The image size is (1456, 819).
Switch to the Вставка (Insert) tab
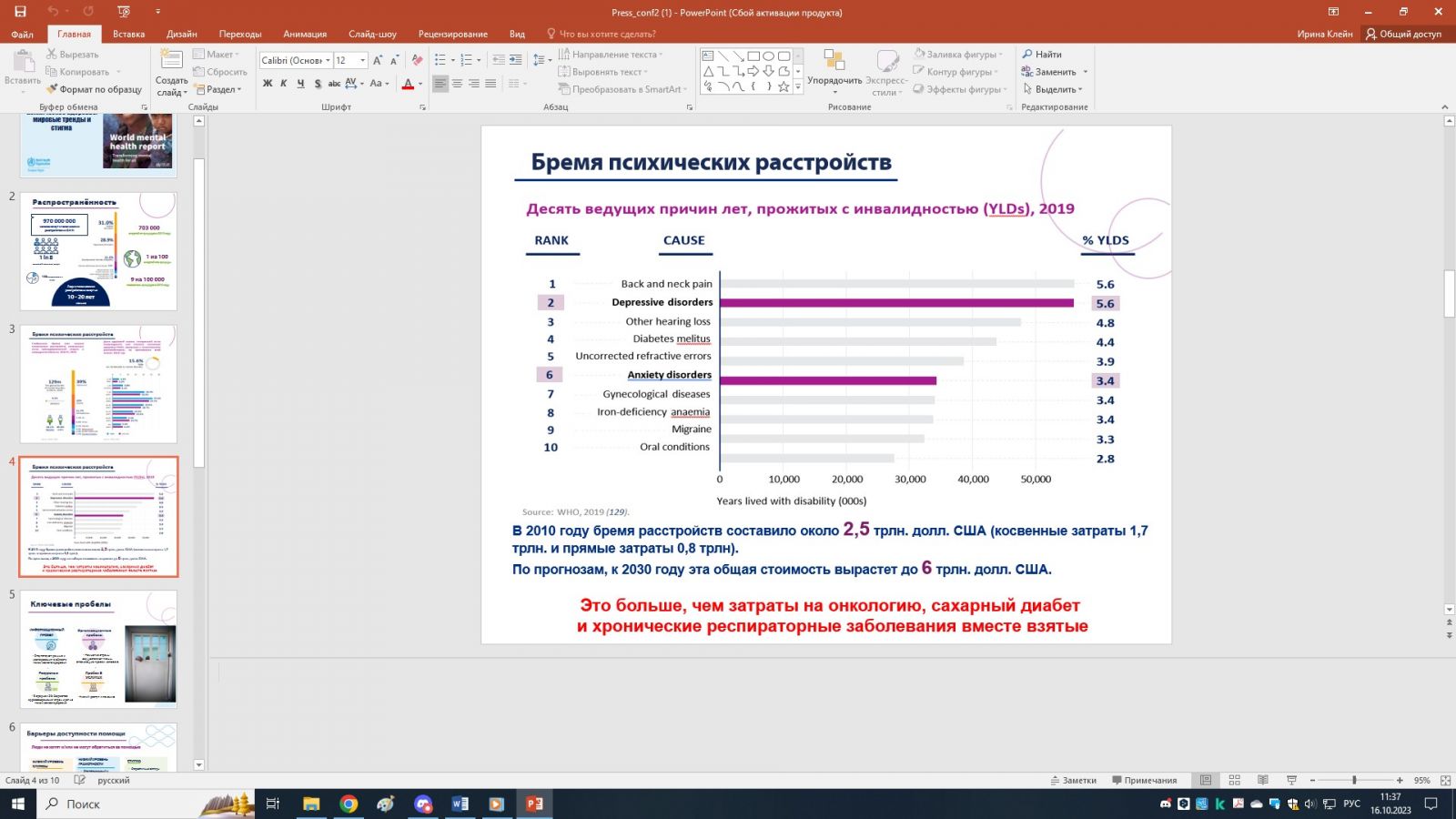click(128, 34)
